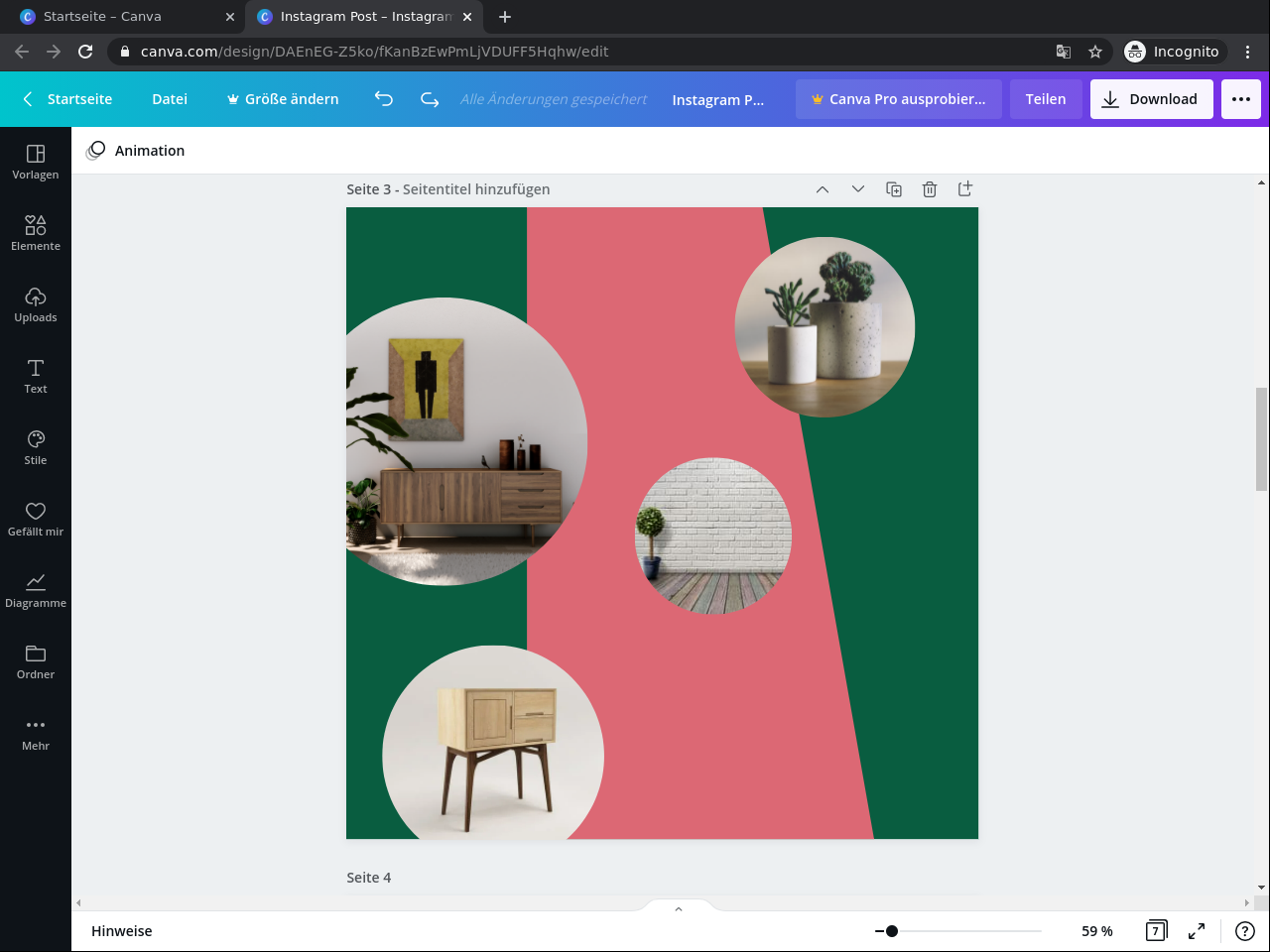The height and width of the screenshot is (952, 1270).
Task: Click the Download button
Action: point(1152,99)
